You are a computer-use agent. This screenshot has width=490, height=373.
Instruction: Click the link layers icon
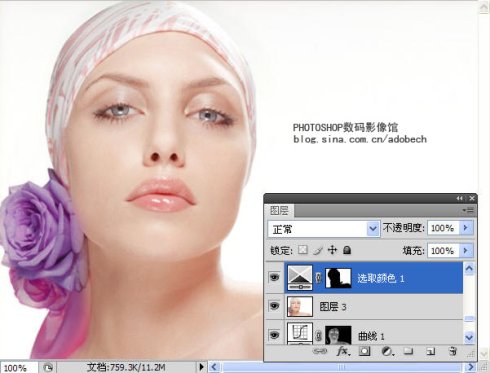(x=320, y=351)
